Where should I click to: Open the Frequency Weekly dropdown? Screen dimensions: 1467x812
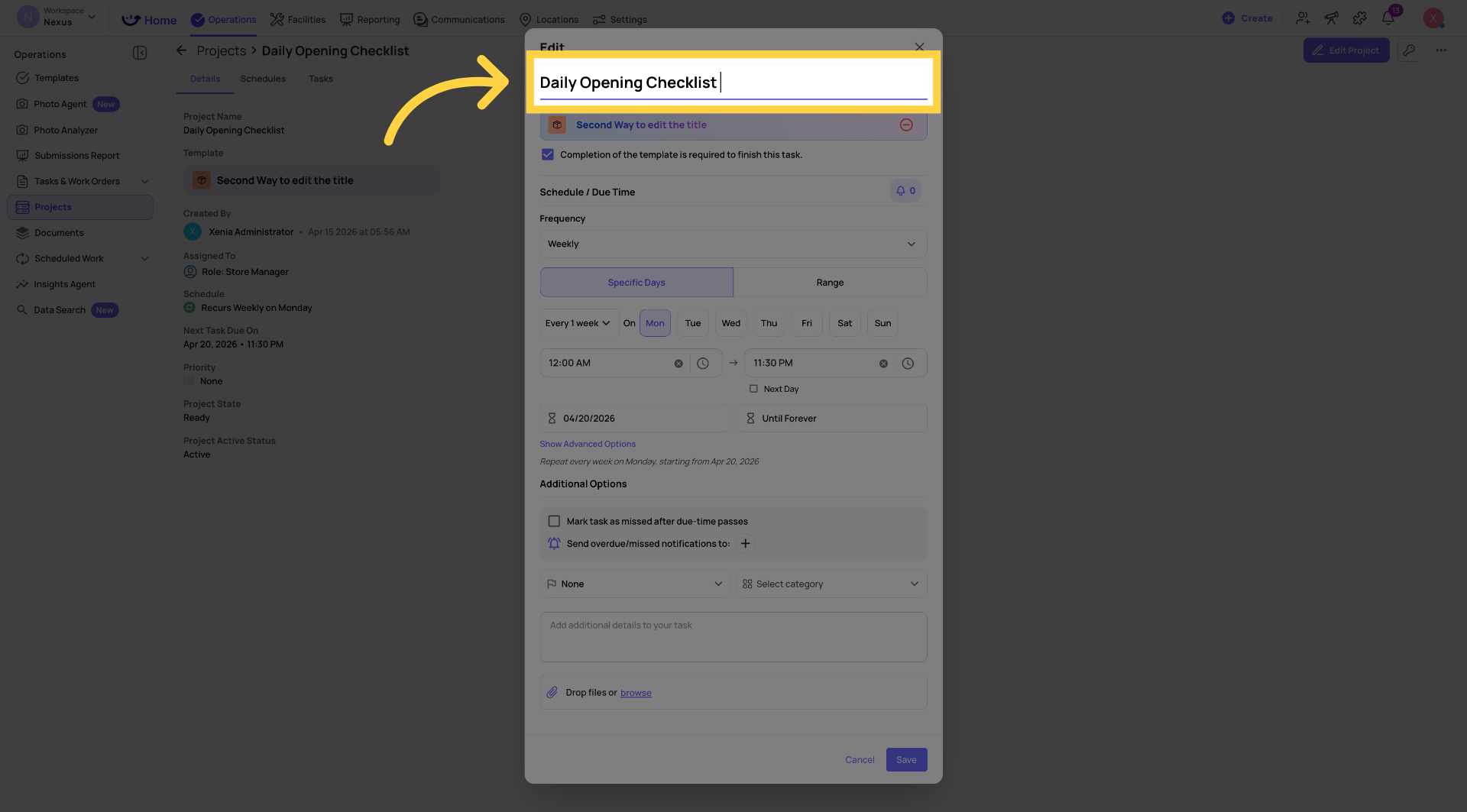733,244
